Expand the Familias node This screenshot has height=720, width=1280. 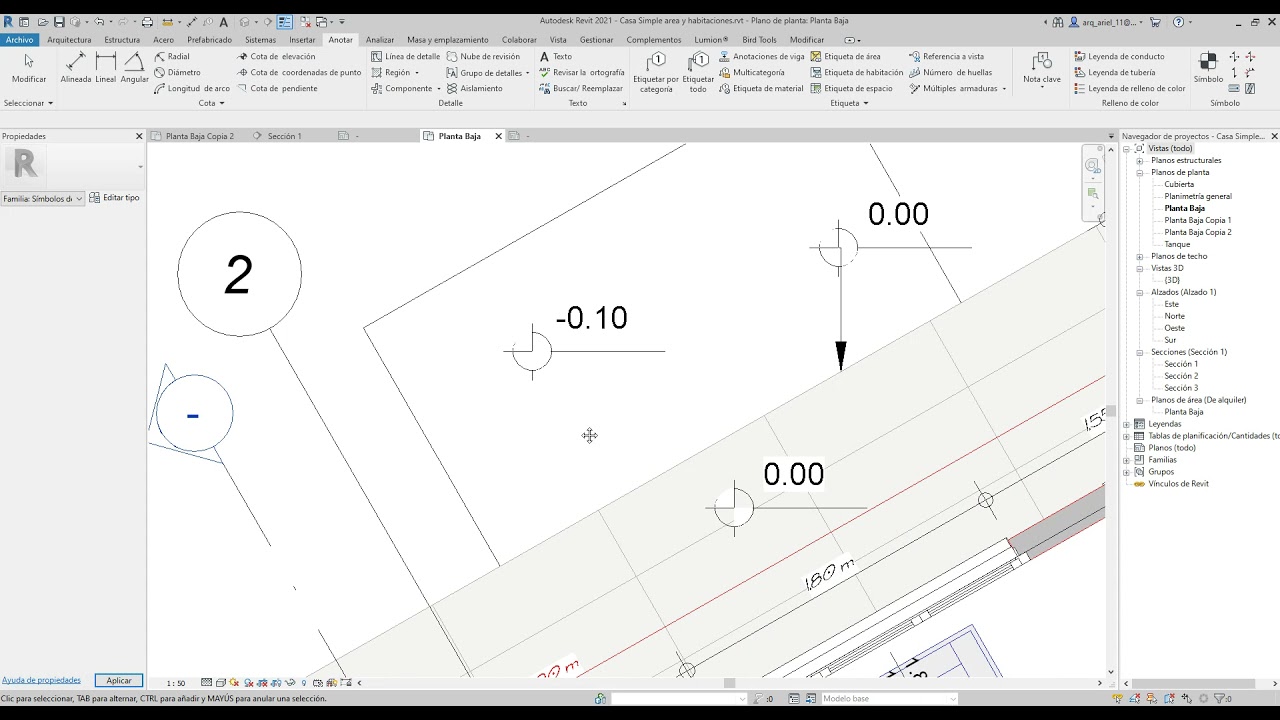point(1127,461)
